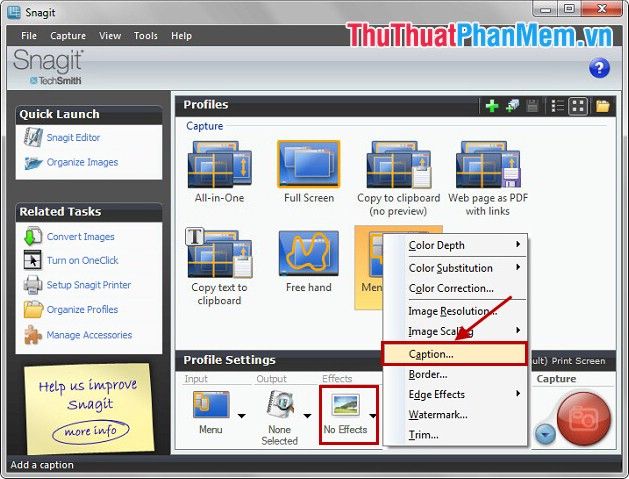Click the Convert Images link
629x479 pixels.
(80, 237)
